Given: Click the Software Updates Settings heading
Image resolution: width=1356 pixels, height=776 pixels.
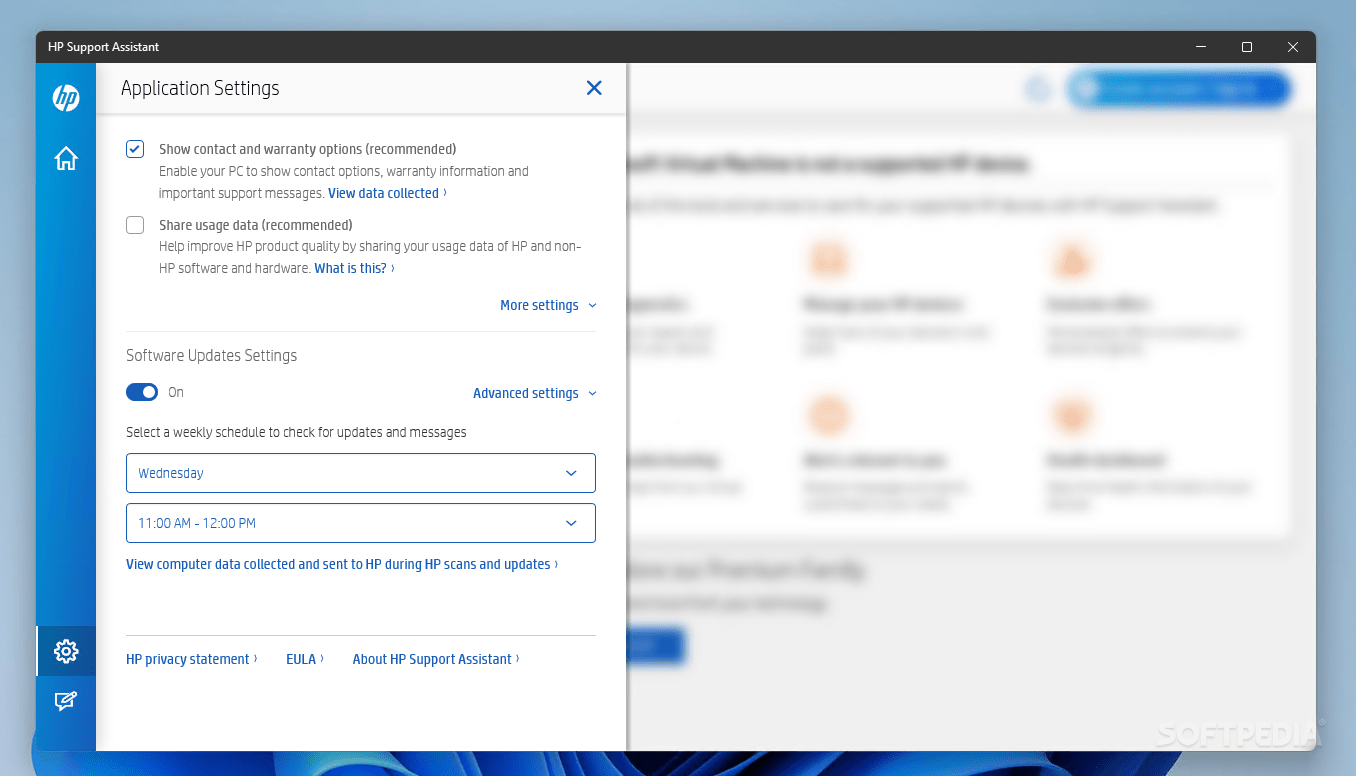Looking at the screenshot, I should [211, 355].
